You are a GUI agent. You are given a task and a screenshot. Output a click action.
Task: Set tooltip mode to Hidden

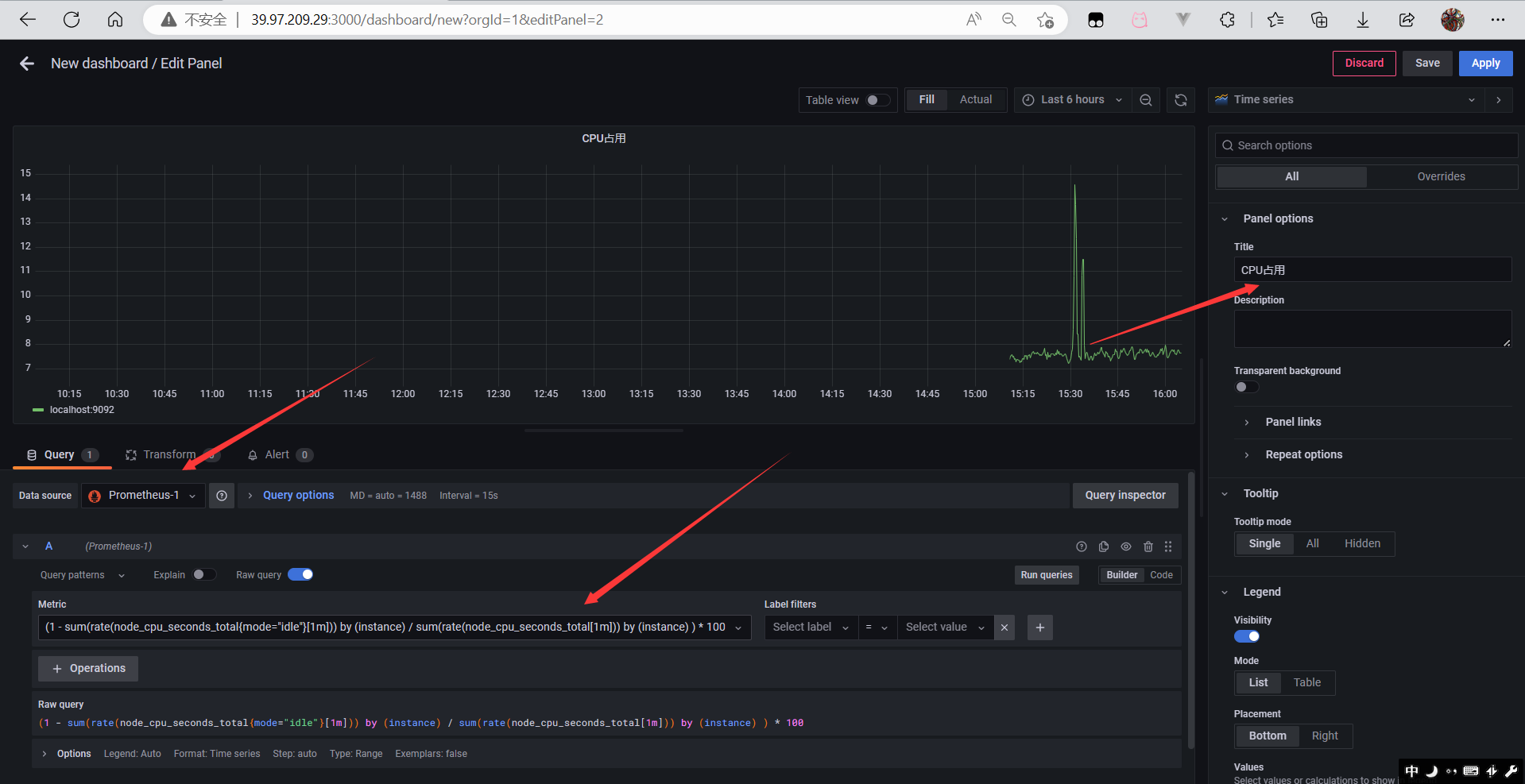pyautogui.click(x=1362, y=544)
